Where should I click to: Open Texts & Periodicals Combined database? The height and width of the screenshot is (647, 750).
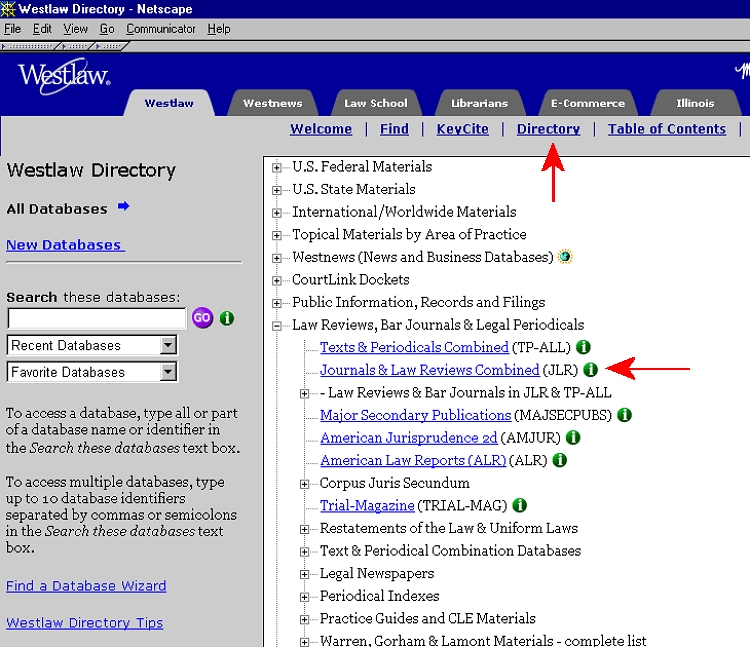click(414, 347)
